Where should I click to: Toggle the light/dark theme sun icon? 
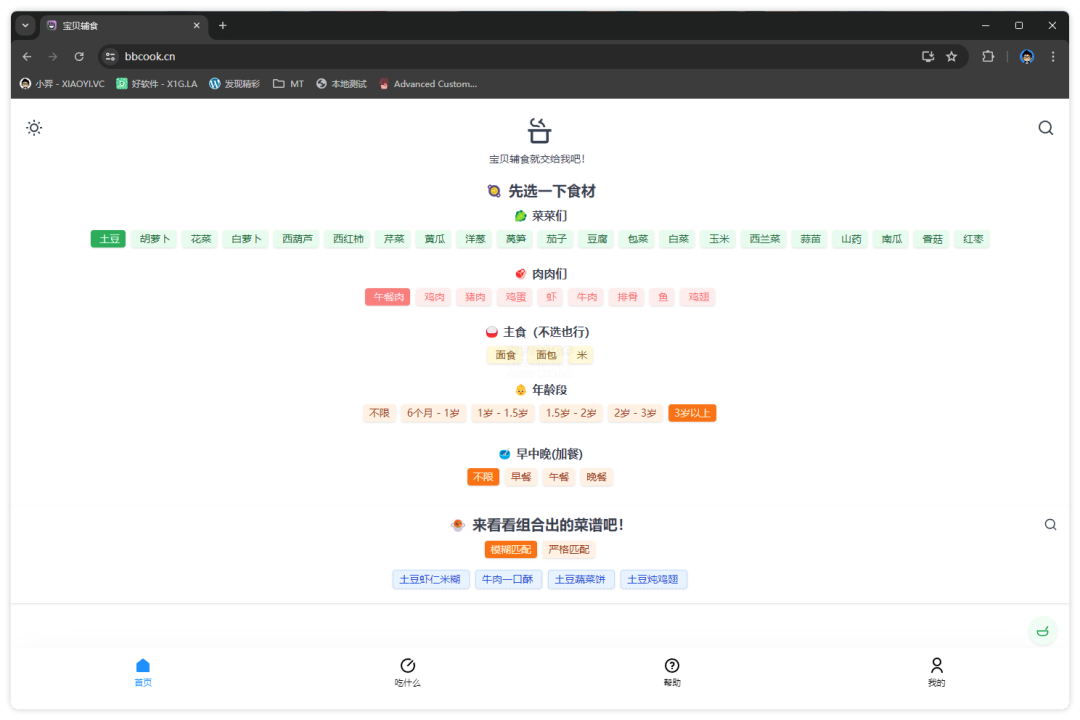tap(34, 127)
